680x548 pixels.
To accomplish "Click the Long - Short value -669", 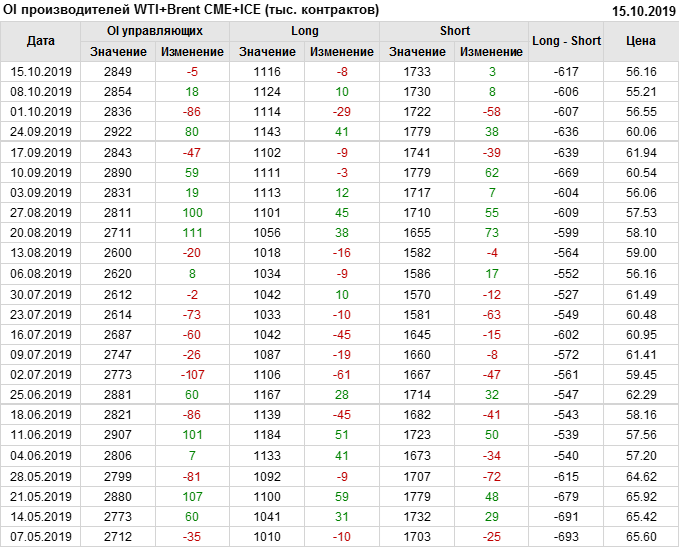I will [567, 172].
